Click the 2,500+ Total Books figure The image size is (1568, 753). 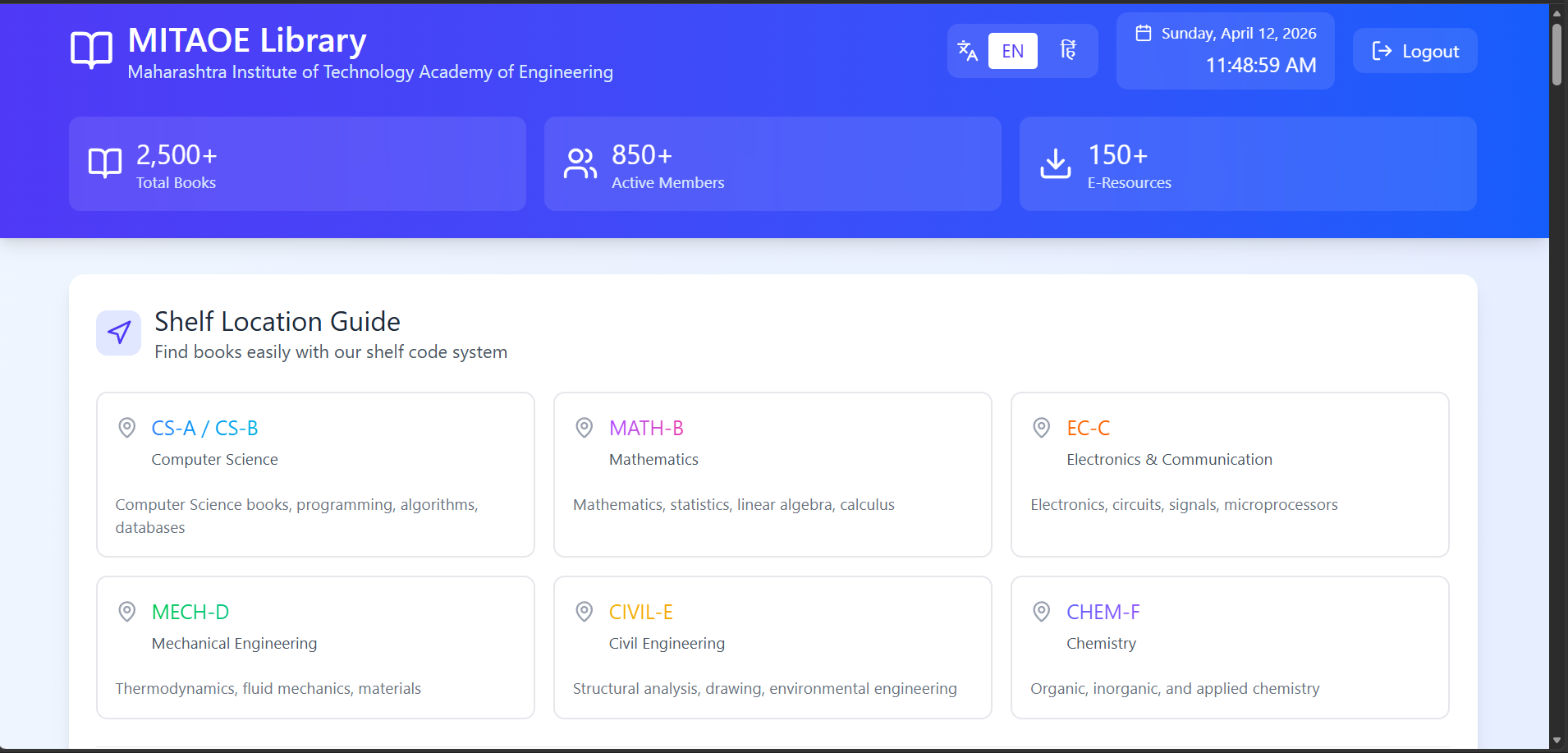tap(177, 154)
